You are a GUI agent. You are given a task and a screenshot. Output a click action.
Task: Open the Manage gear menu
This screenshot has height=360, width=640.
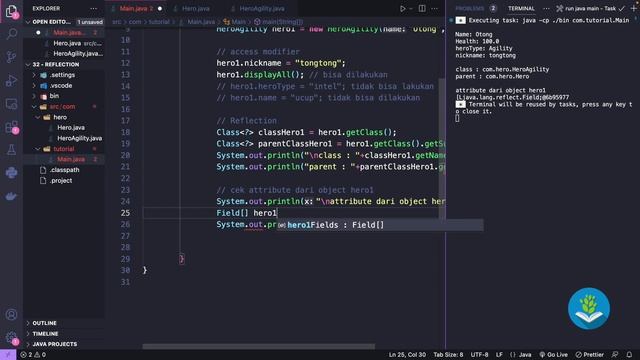11,338
